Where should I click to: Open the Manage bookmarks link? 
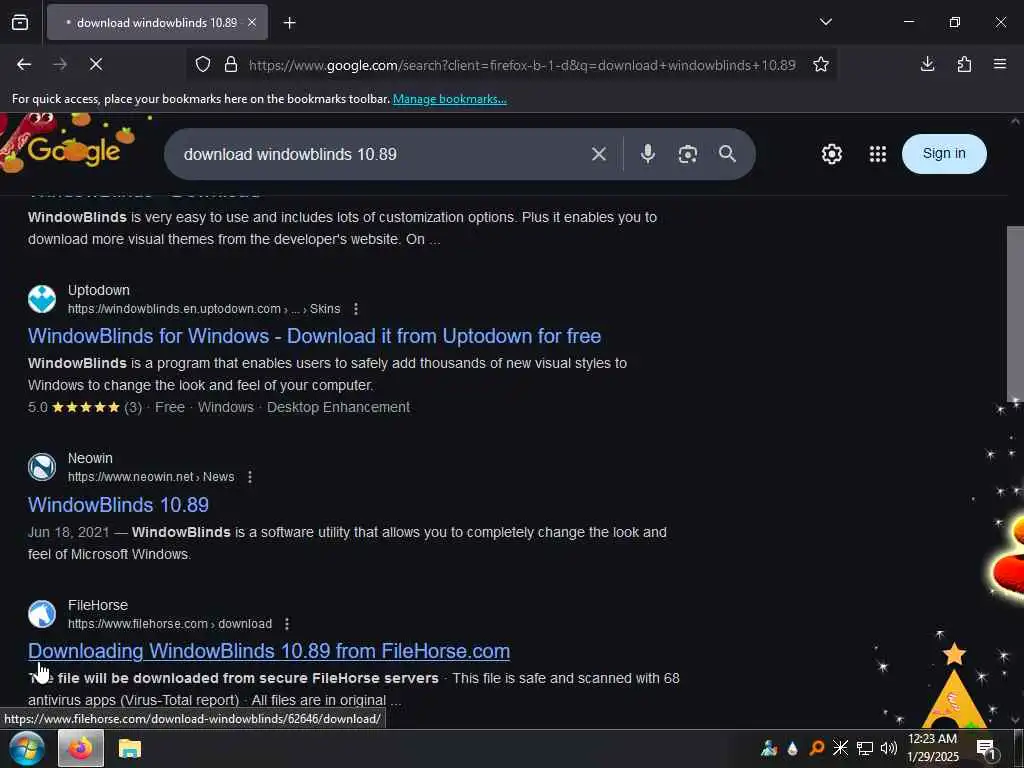click(449, 99)
